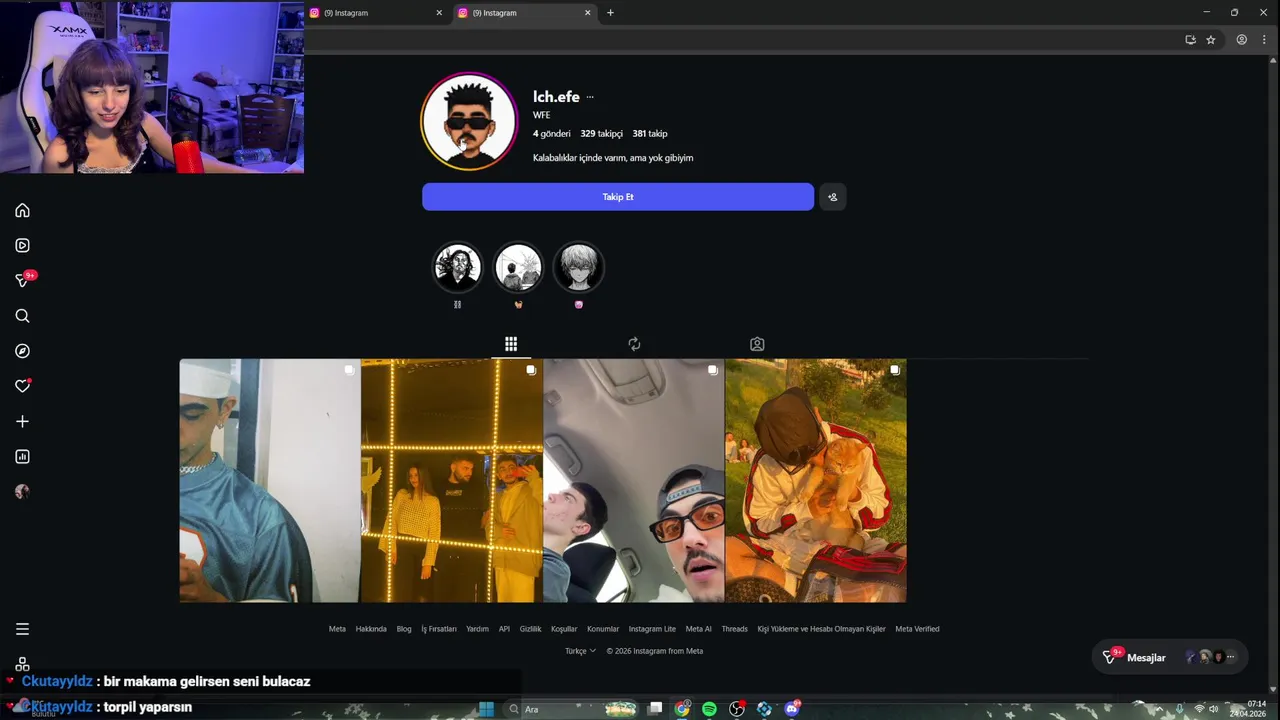
Task: Open Gizlilik footer link
Action: pyautogui.click(x=530, y=629)
